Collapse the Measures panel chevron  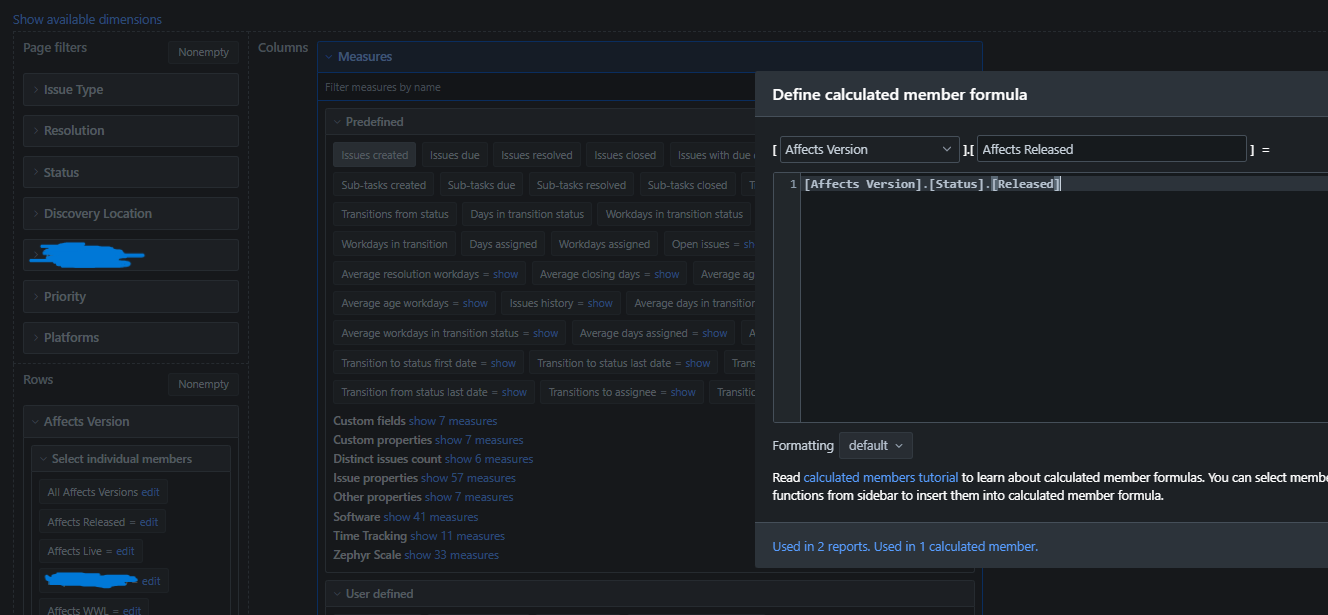[329, 57]
